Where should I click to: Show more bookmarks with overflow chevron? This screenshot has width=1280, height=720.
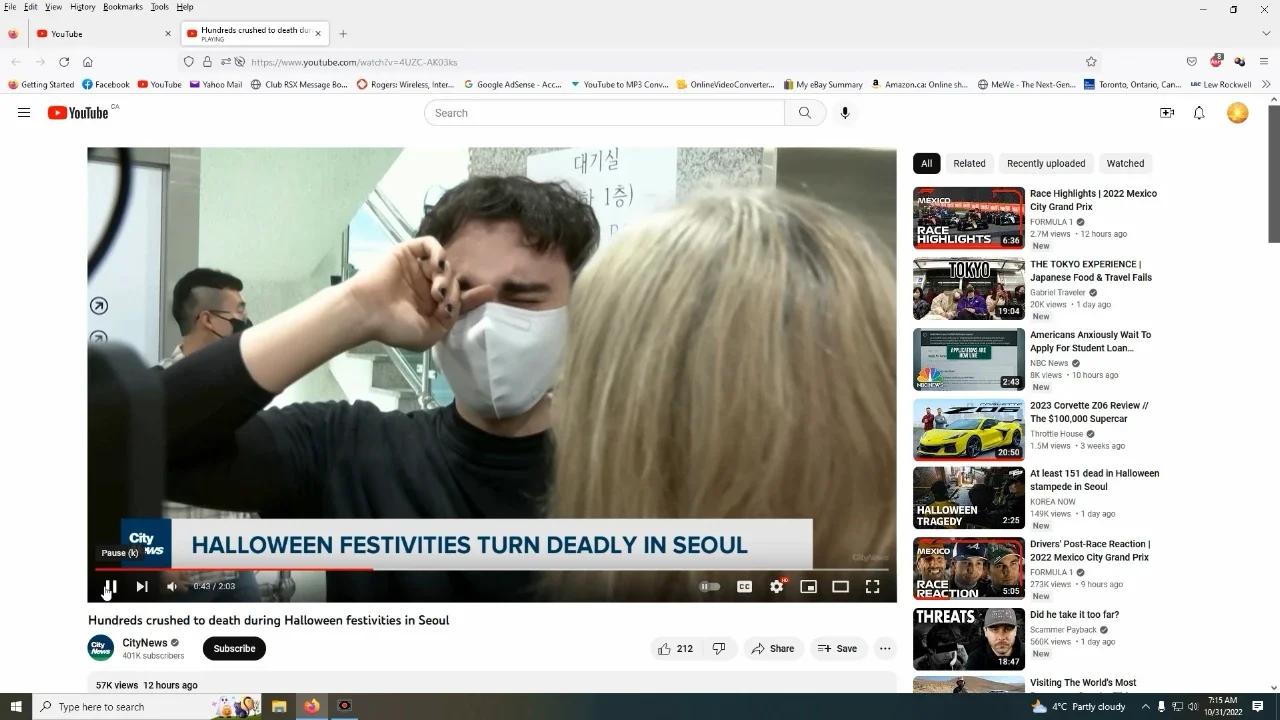pyautogui.click(x=1267, y=85)
